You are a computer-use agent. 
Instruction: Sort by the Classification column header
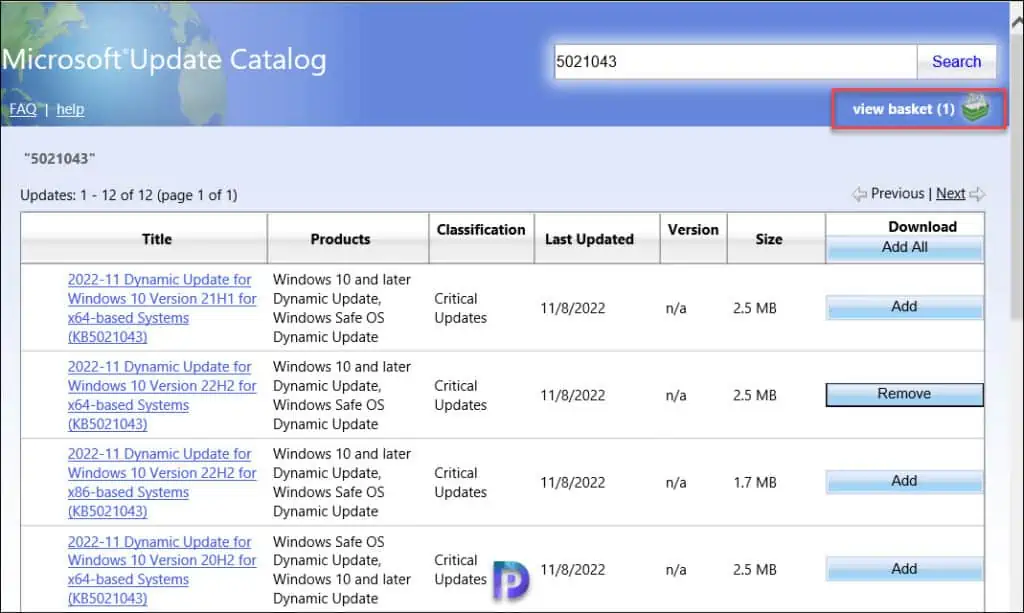tap(481, 230)
